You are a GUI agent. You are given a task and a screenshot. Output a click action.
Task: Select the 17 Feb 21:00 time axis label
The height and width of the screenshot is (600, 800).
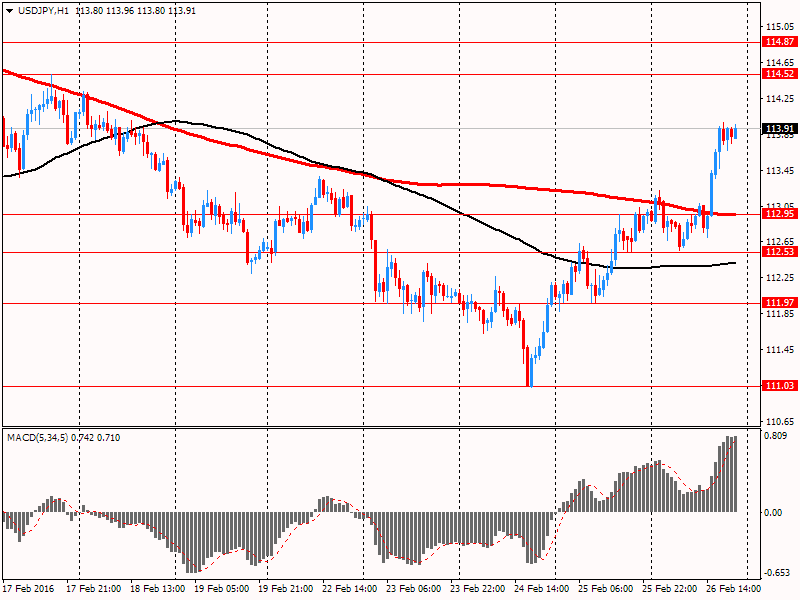click(94, 588)
